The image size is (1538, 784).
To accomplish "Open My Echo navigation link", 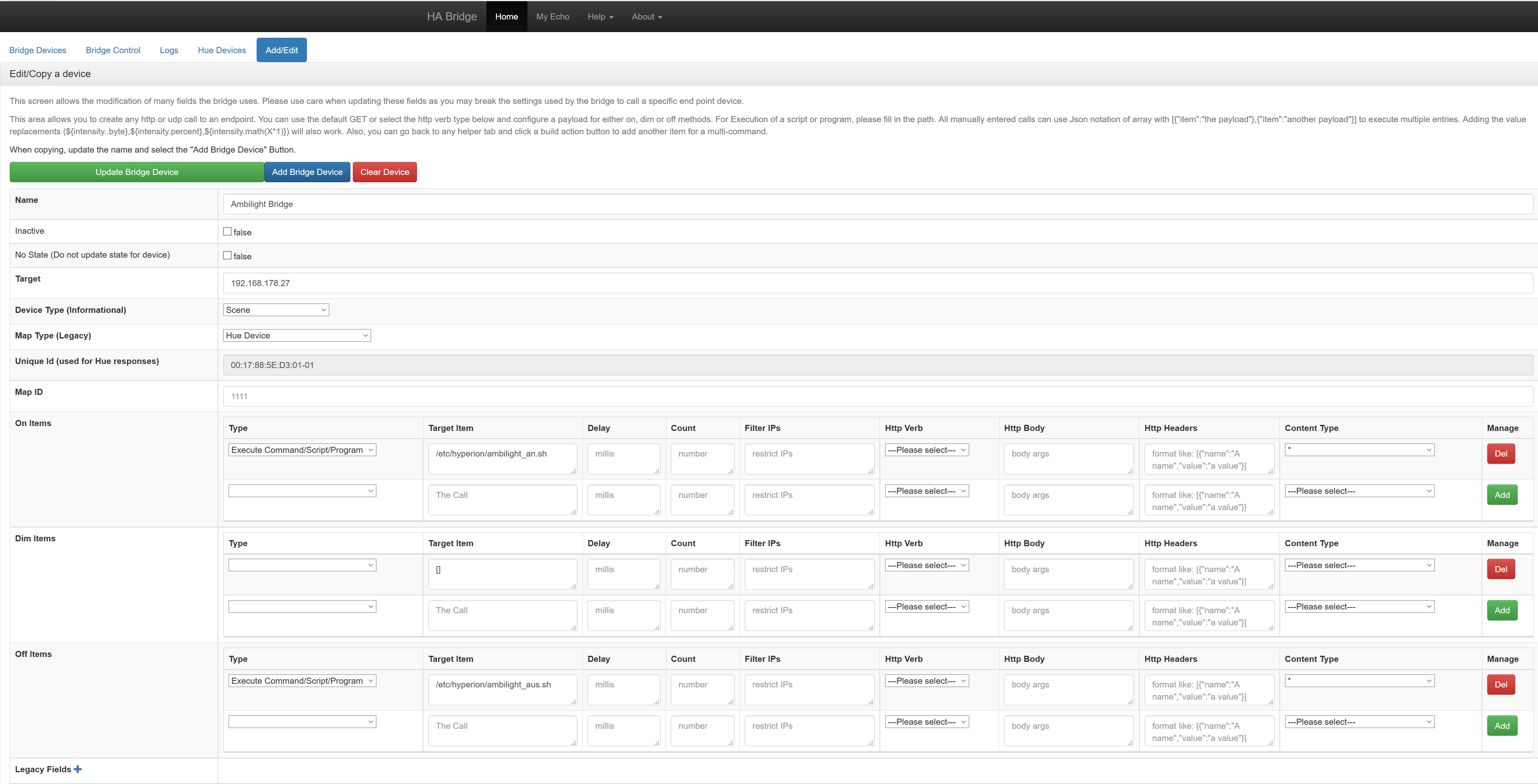I will pos(552,17).
